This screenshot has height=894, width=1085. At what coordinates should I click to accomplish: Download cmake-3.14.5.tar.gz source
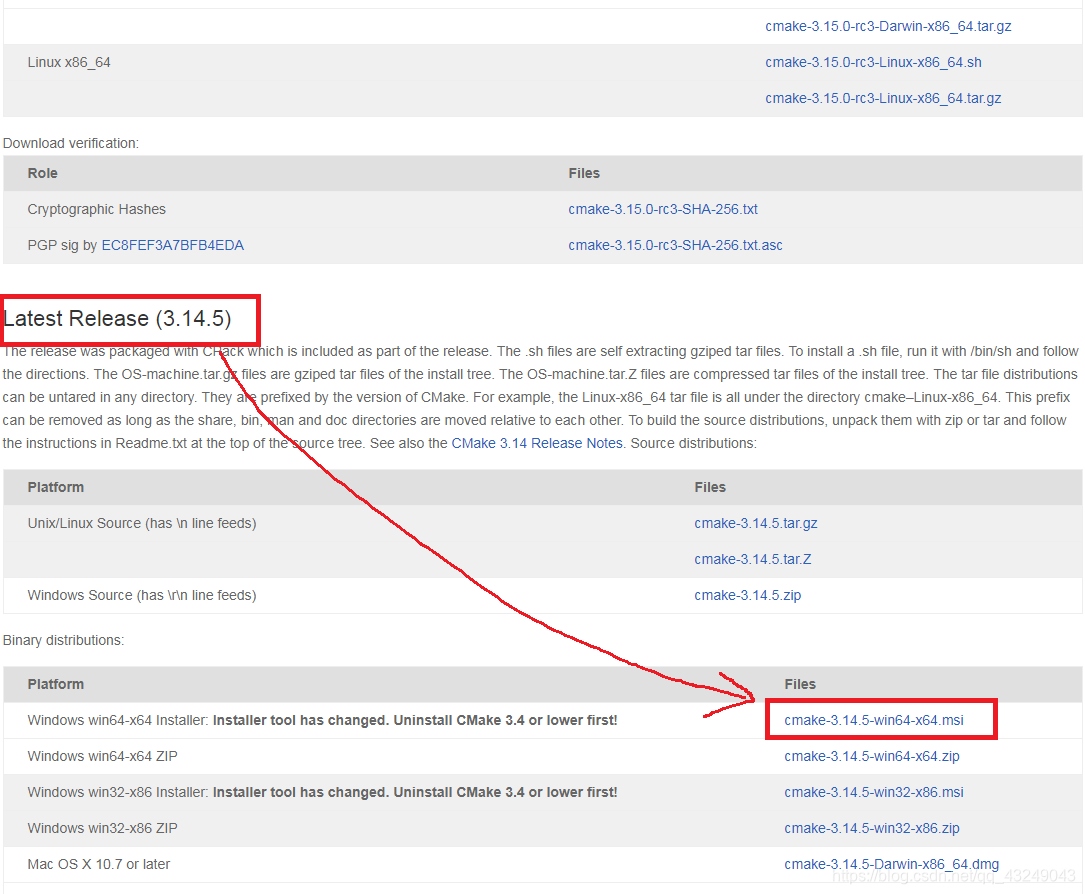tap(756, 523)
